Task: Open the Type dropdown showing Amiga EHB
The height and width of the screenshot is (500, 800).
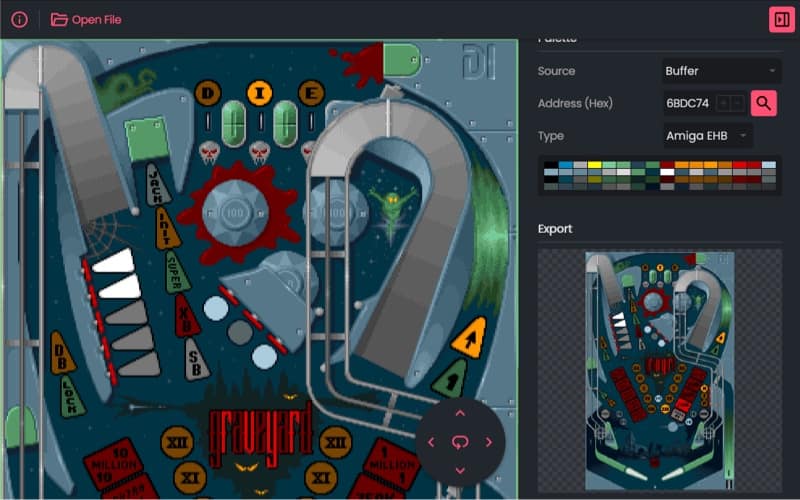Action: (707, 136)
